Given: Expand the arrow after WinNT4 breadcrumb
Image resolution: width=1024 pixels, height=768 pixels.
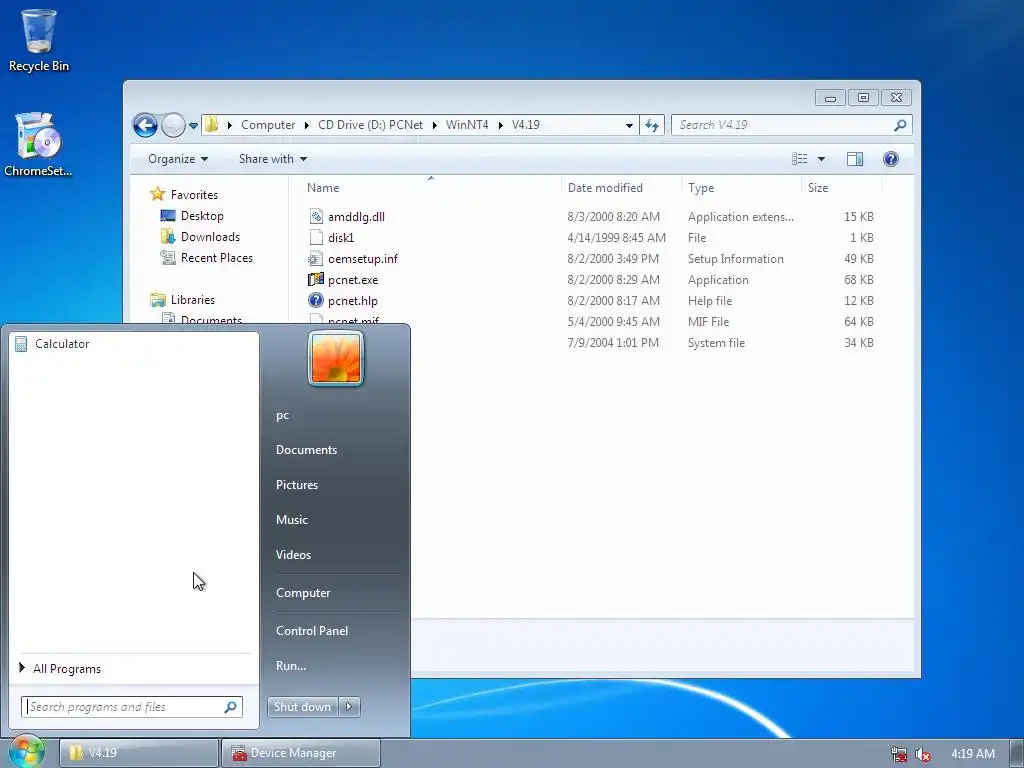Looking at the screenshot, I should (501, 125).
